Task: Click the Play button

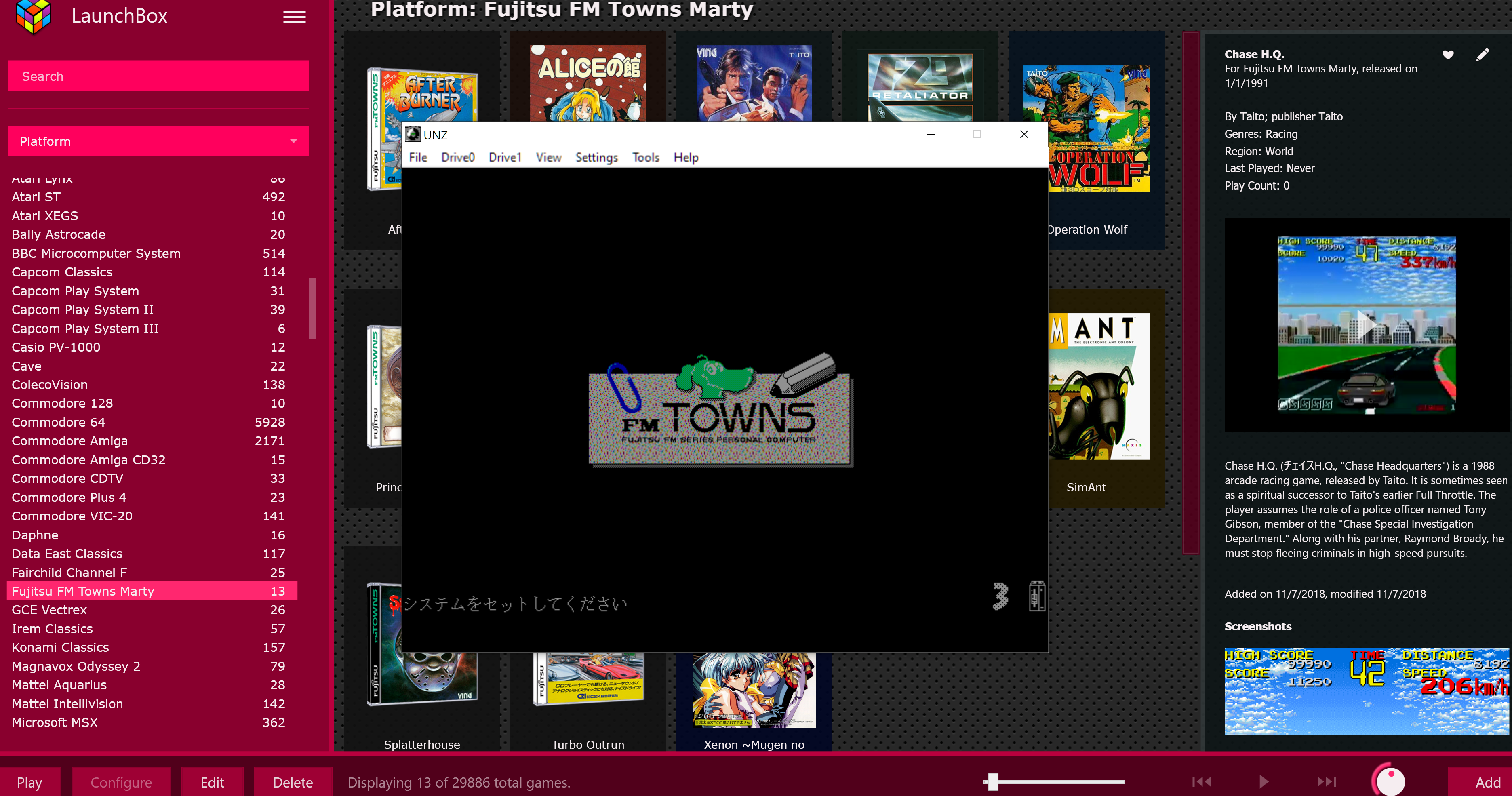Action: pos(29,782)
